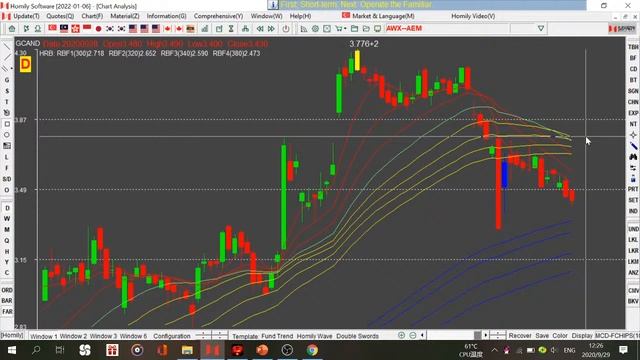Select the binoculars icon in right sidebar
Image resolution: width=640 pixels, height=360 pixels.
(x=633, y=157)
